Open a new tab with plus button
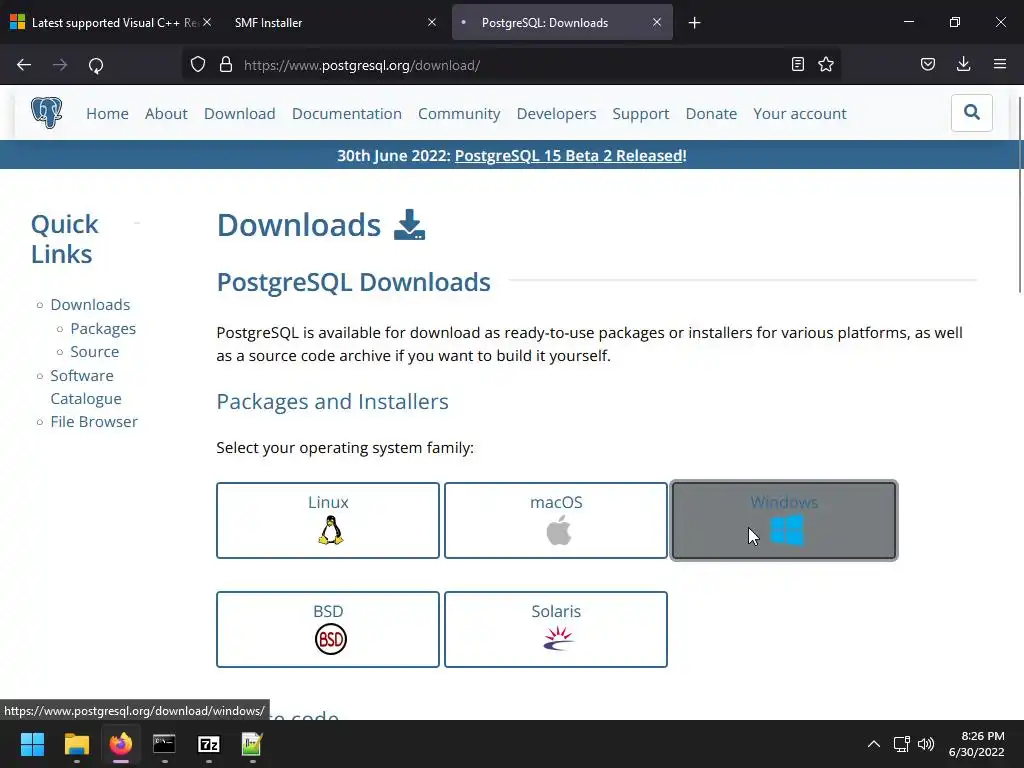 (x=694, y=23)
